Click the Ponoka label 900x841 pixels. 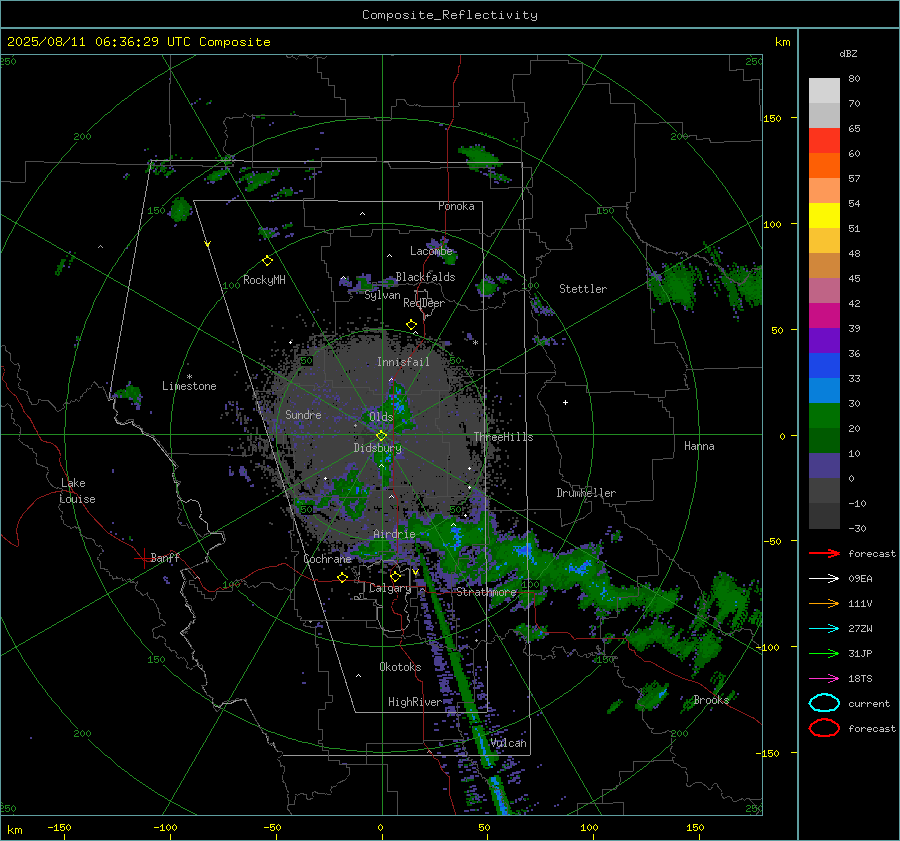click(456, 206)
